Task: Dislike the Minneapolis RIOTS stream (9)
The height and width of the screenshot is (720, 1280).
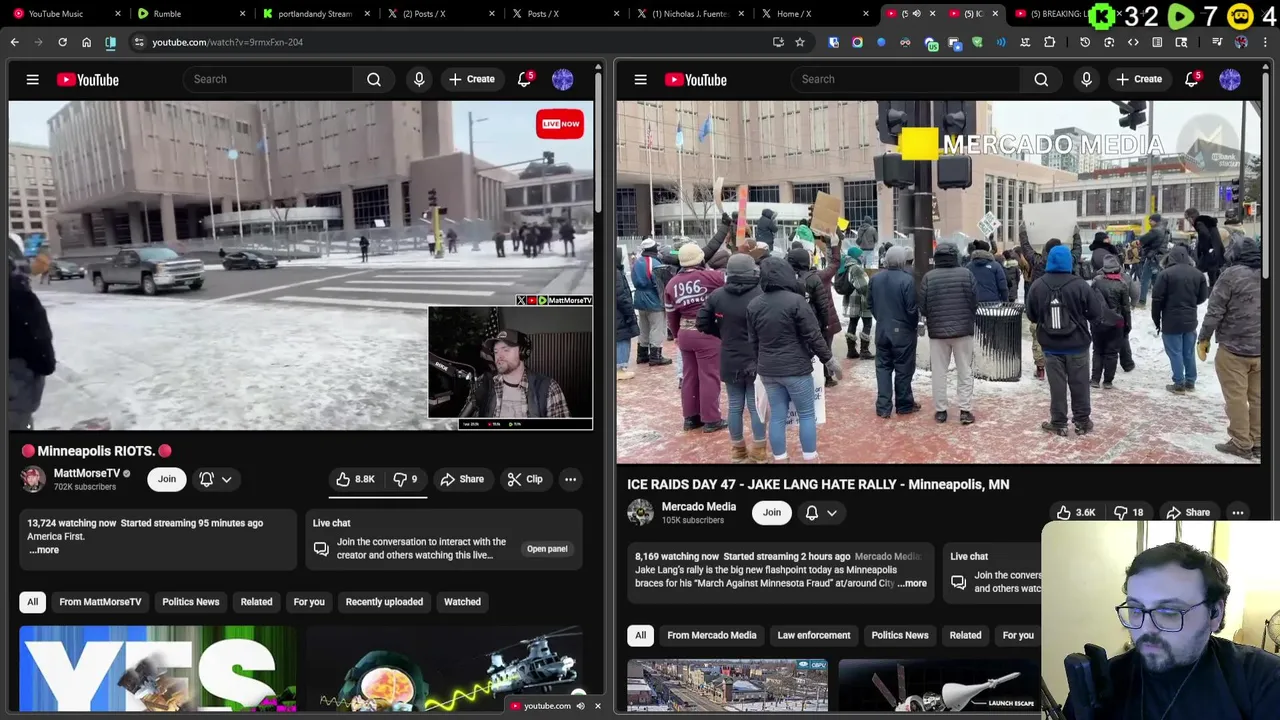Action: tap(405, 479)
